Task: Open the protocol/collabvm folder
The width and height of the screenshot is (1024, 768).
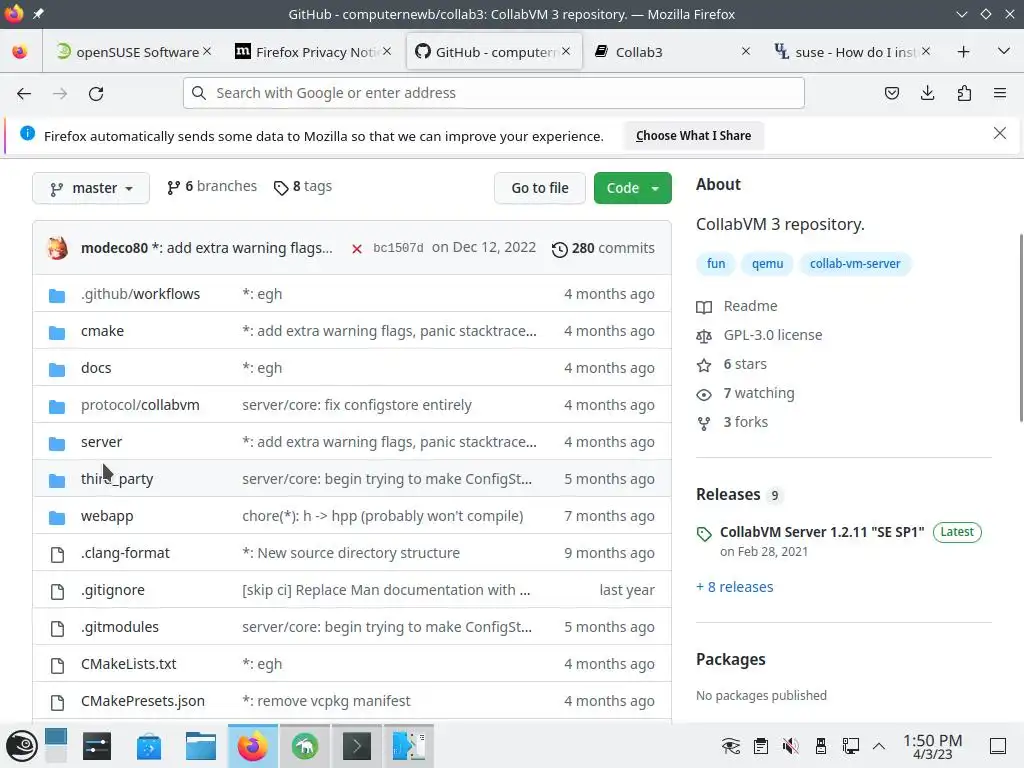Action: 140,405
